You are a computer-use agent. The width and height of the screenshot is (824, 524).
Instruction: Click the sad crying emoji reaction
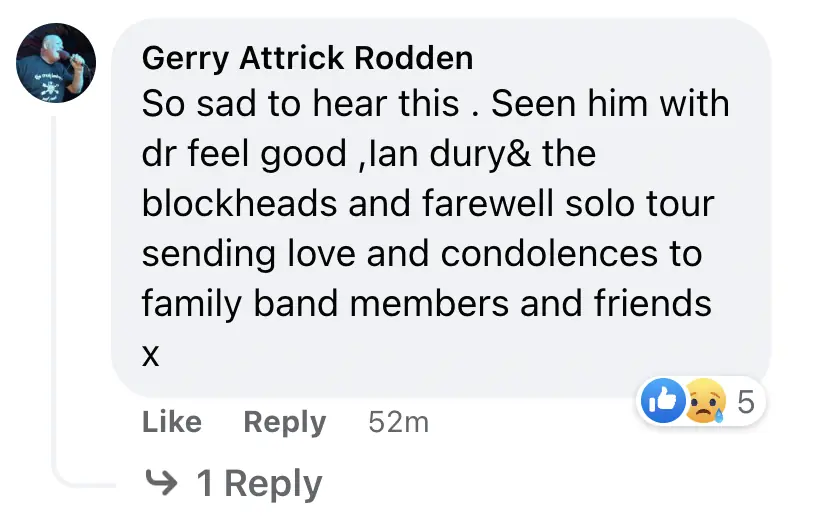pyautogui.click(x=706, y=402)
